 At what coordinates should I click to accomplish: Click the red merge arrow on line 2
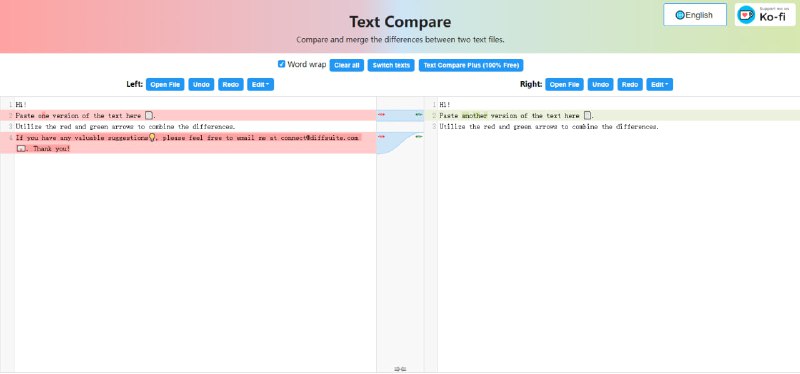381,115
